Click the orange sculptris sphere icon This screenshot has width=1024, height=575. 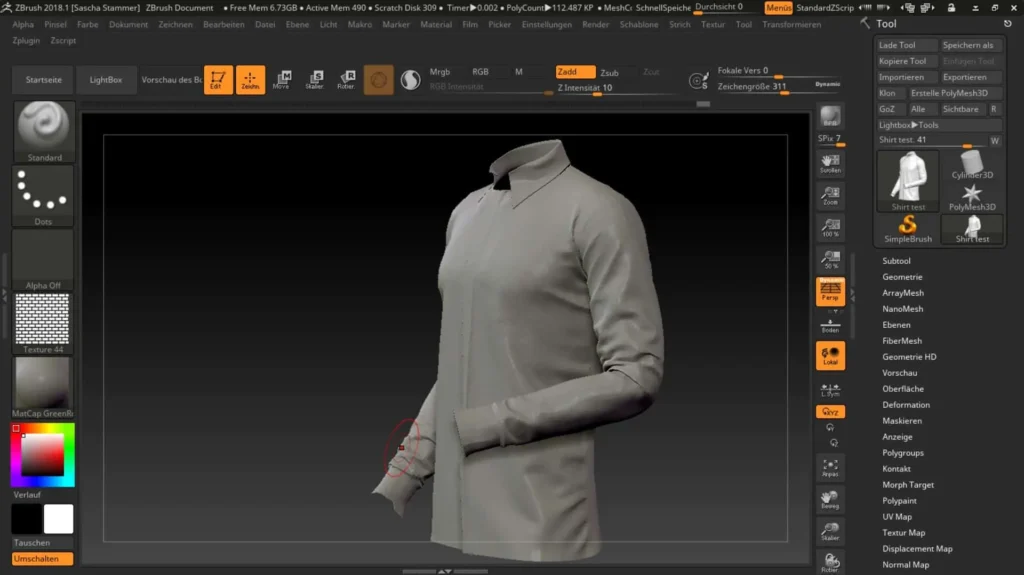coord(379,80)
